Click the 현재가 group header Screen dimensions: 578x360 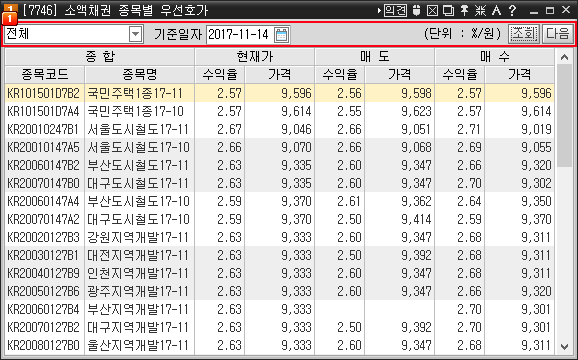pos(255,57)
